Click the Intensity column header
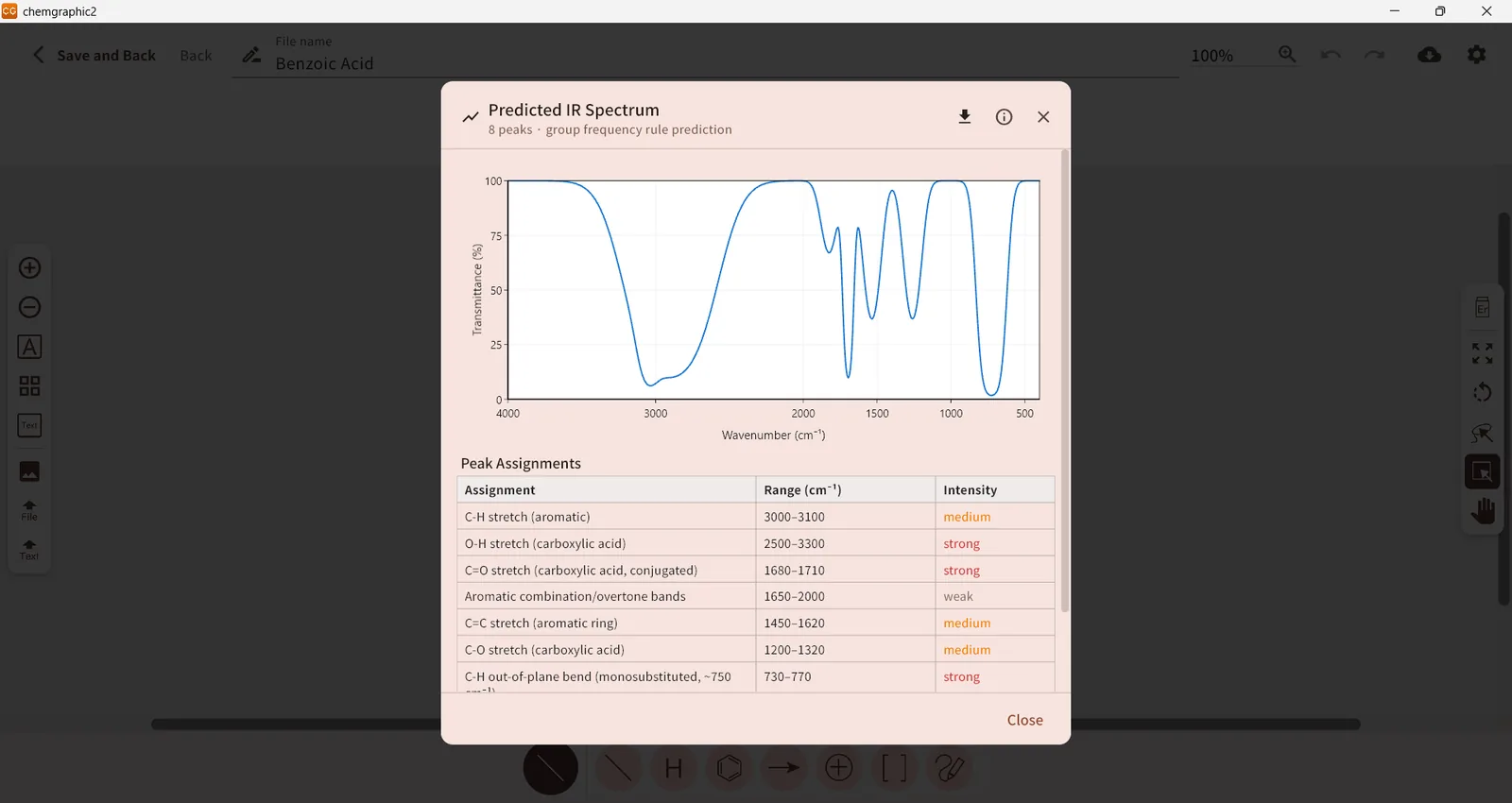Screen dimensions: 1512x803 tap(995, 489)
